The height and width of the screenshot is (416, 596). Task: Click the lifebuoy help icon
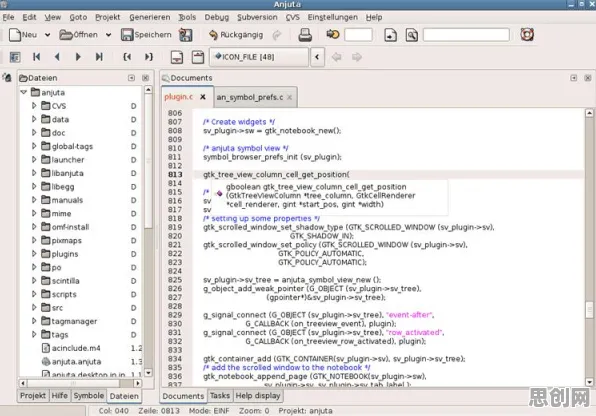(527, 35)
